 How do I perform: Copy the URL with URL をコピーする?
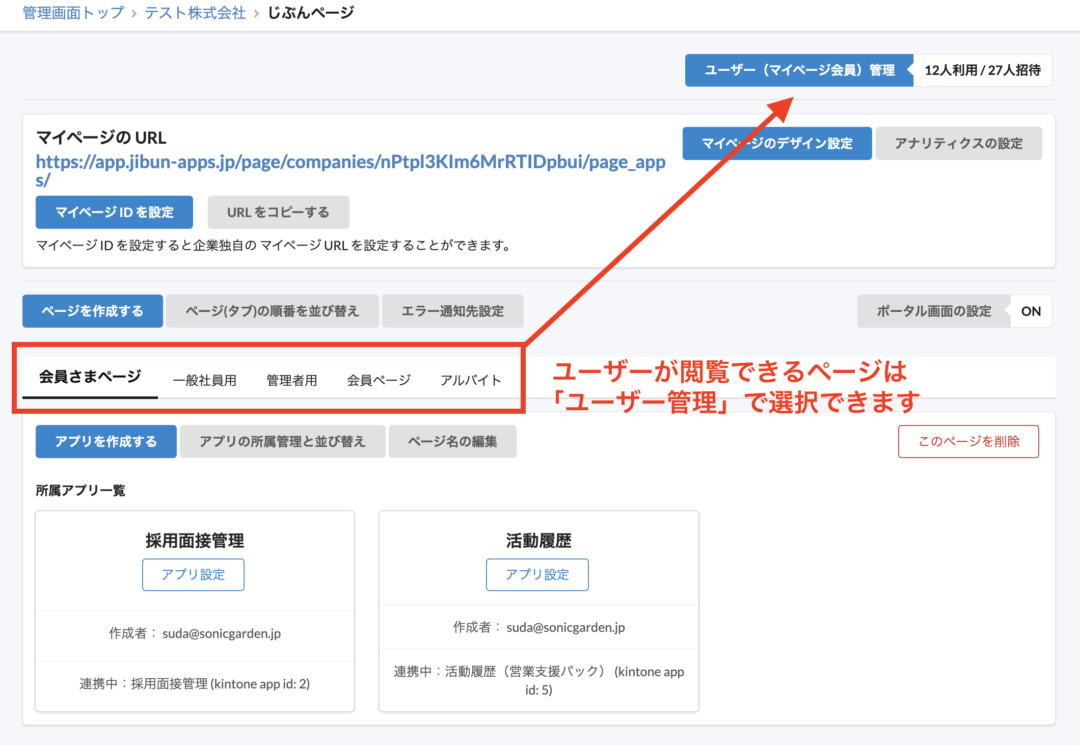[277, 212]
